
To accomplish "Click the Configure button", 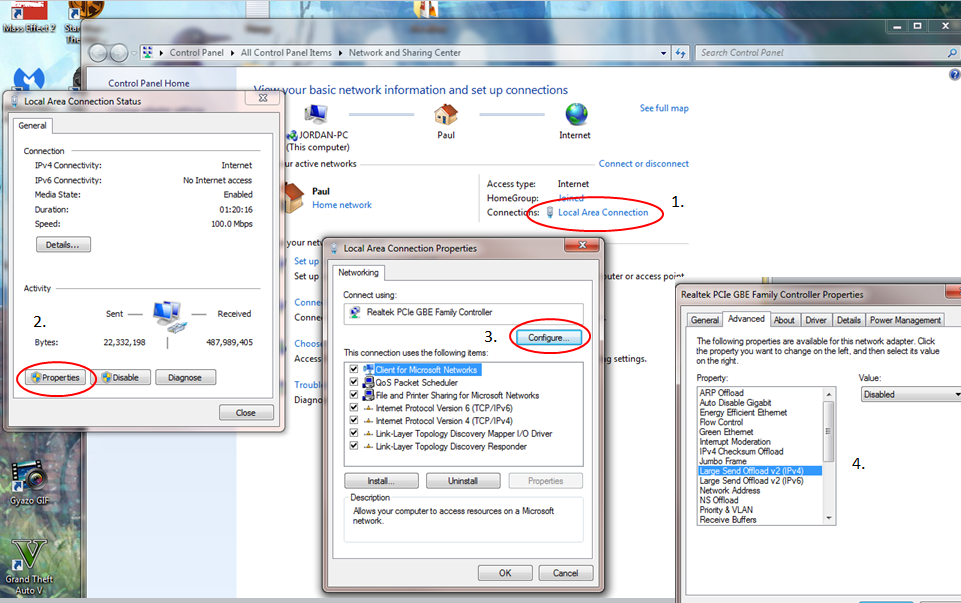I will coord(549,338).
